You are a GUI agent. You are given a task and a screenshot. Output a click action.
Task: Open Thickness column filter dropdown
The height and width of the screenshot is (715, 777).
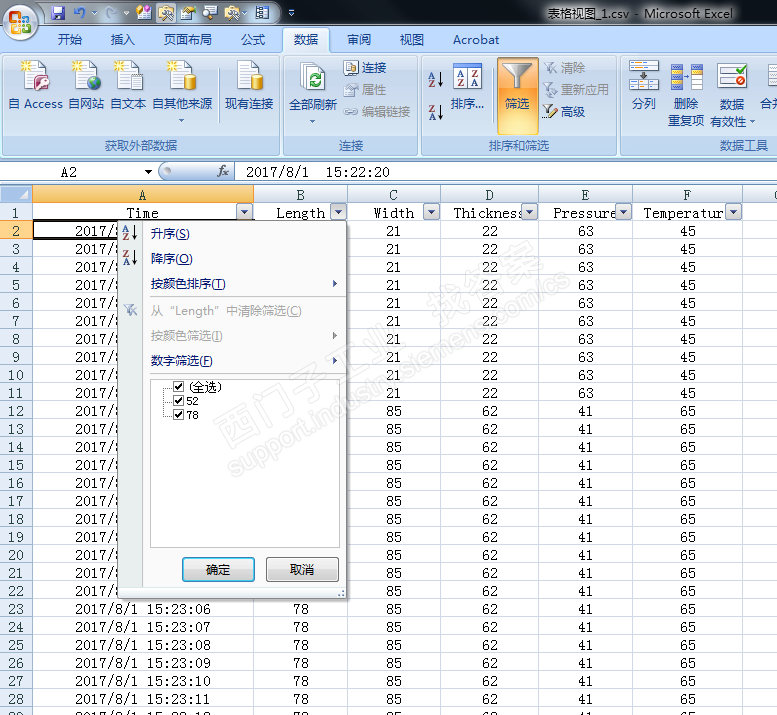[530, 213]
